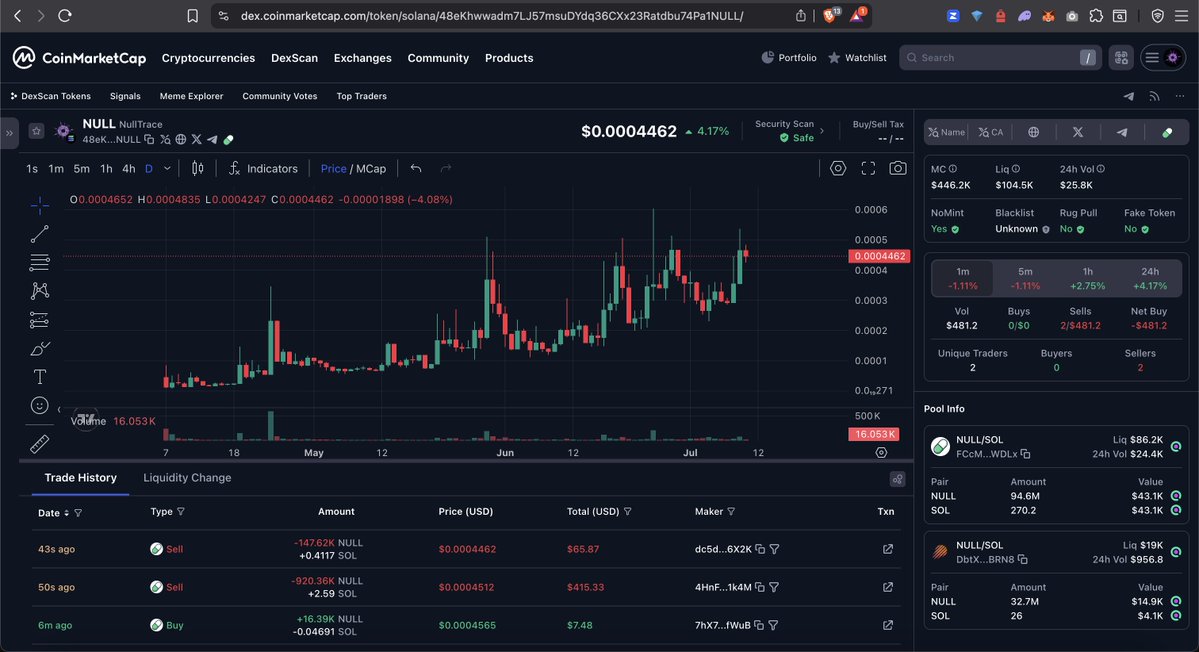Undo the last chart action

click(x=416, y=168)
